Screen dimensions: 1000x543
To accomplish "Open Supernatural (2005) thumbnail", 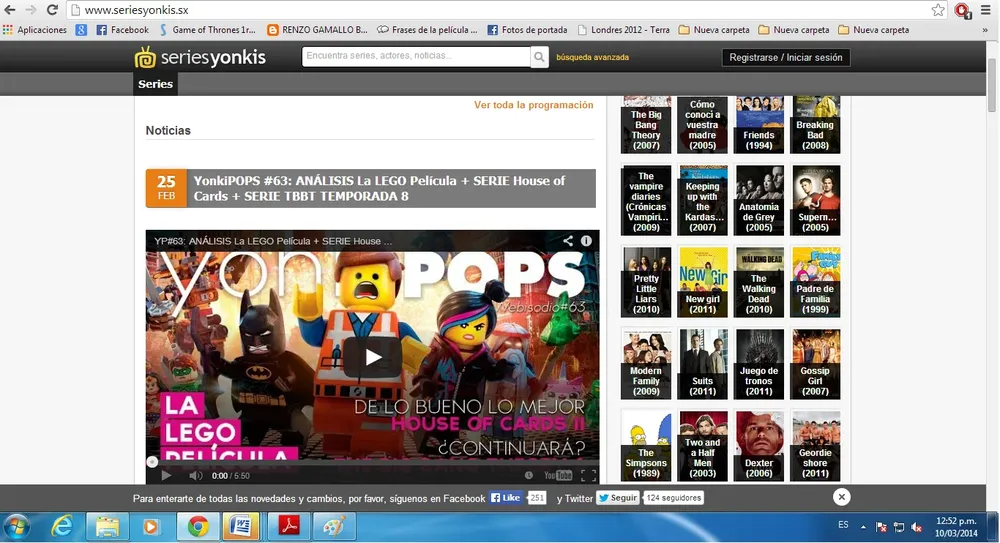I will tap(815, 200).
